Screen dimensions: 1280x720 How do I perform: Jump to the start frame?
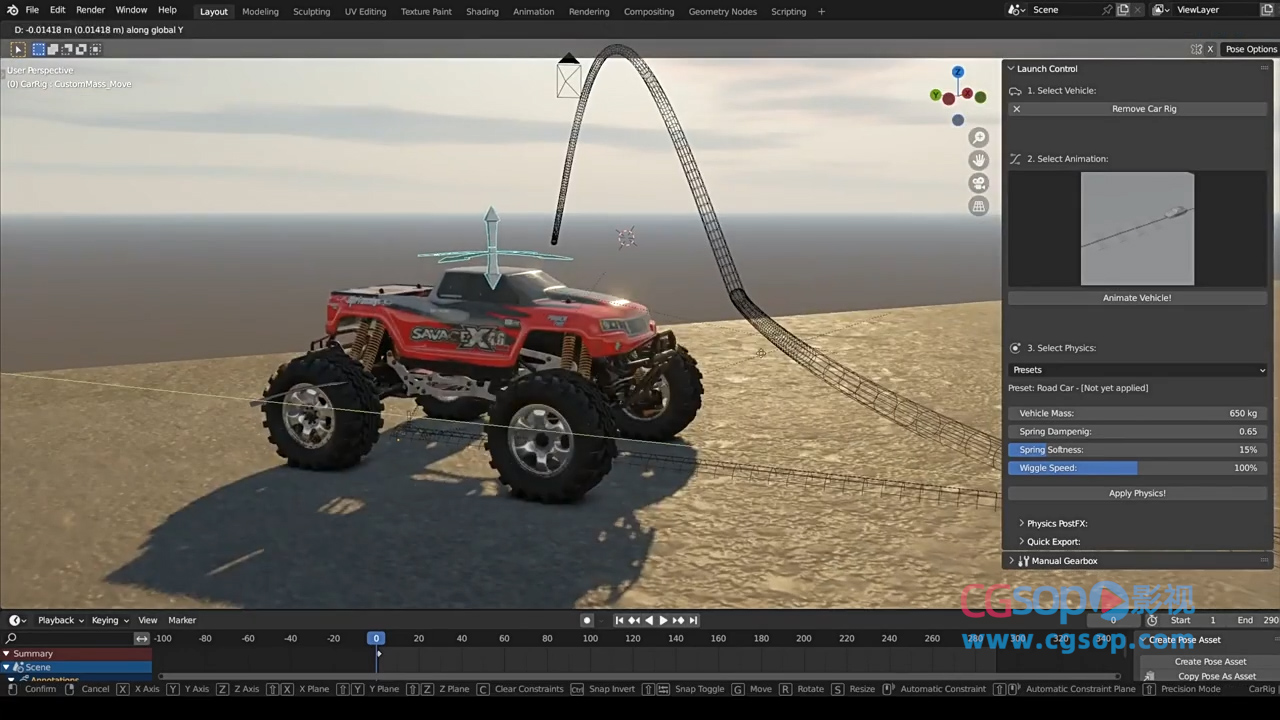tap(619, 620)
